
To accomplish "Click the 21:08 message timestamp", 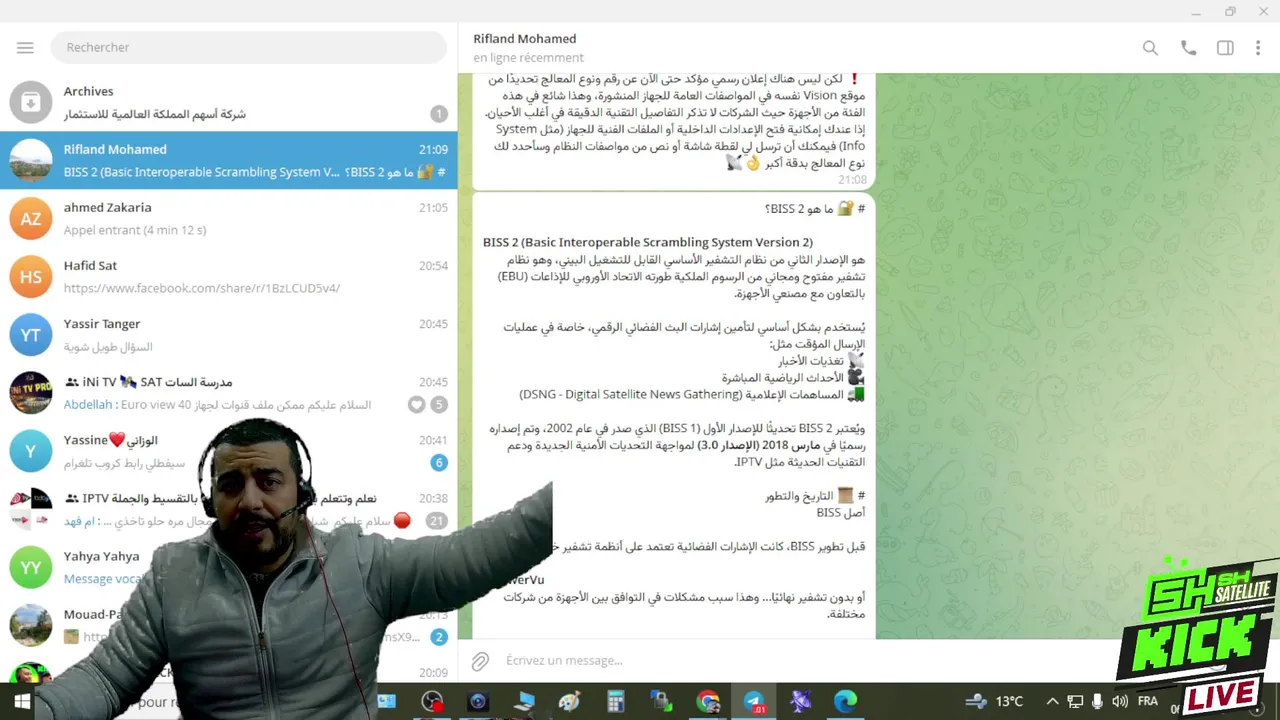I will tap(852, 180).
